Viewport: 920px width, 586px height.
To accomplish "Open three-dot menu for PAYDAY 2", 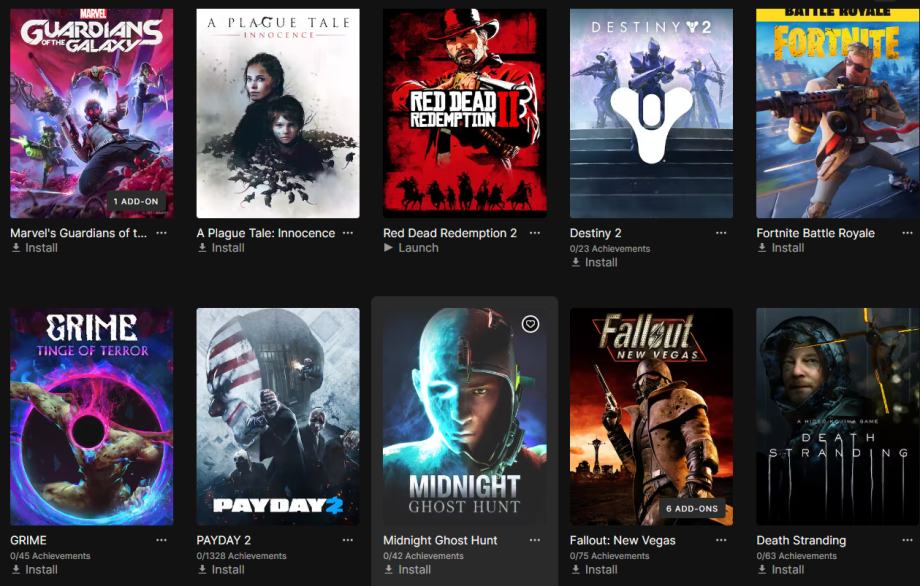I will tap(348, 540).
